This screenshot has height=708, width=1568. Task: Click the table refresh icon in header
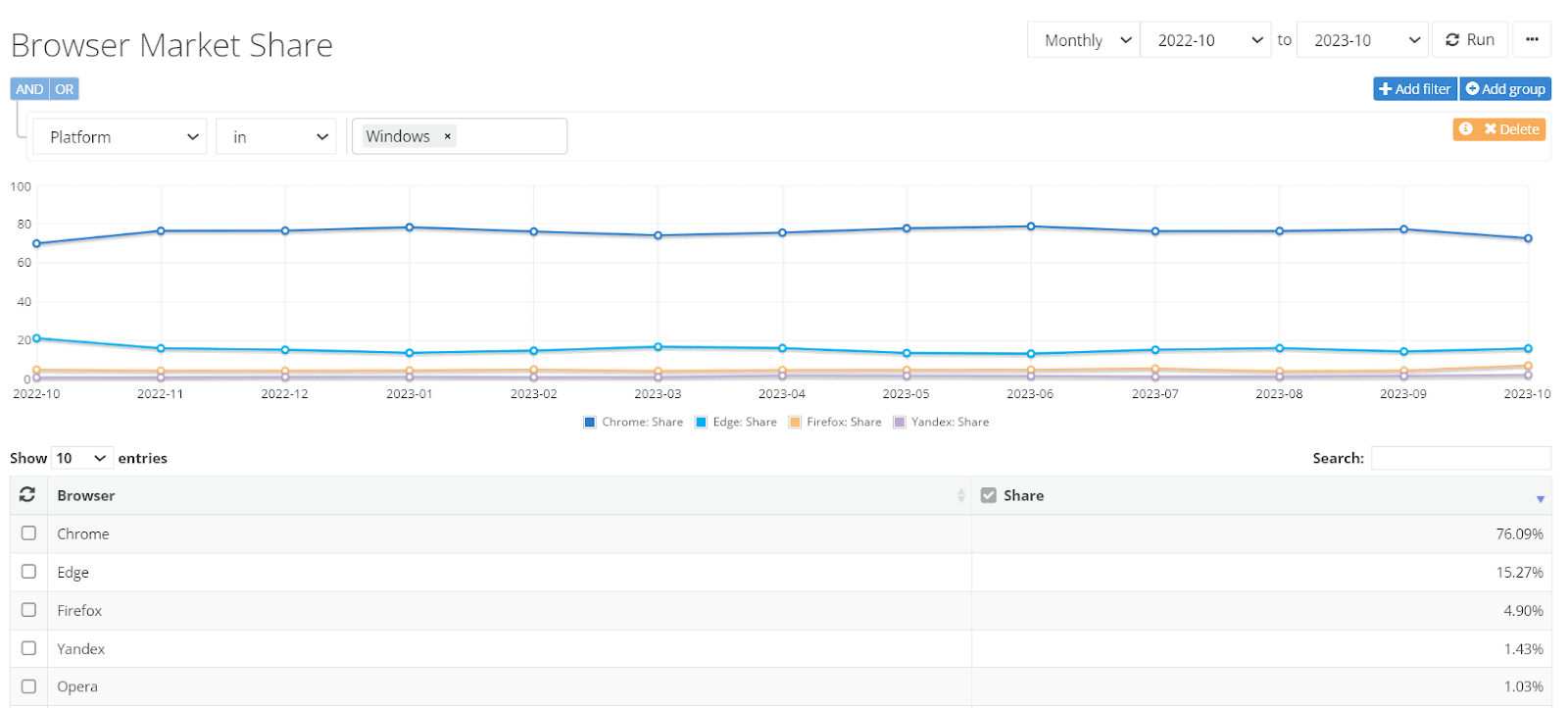(27, 495)
